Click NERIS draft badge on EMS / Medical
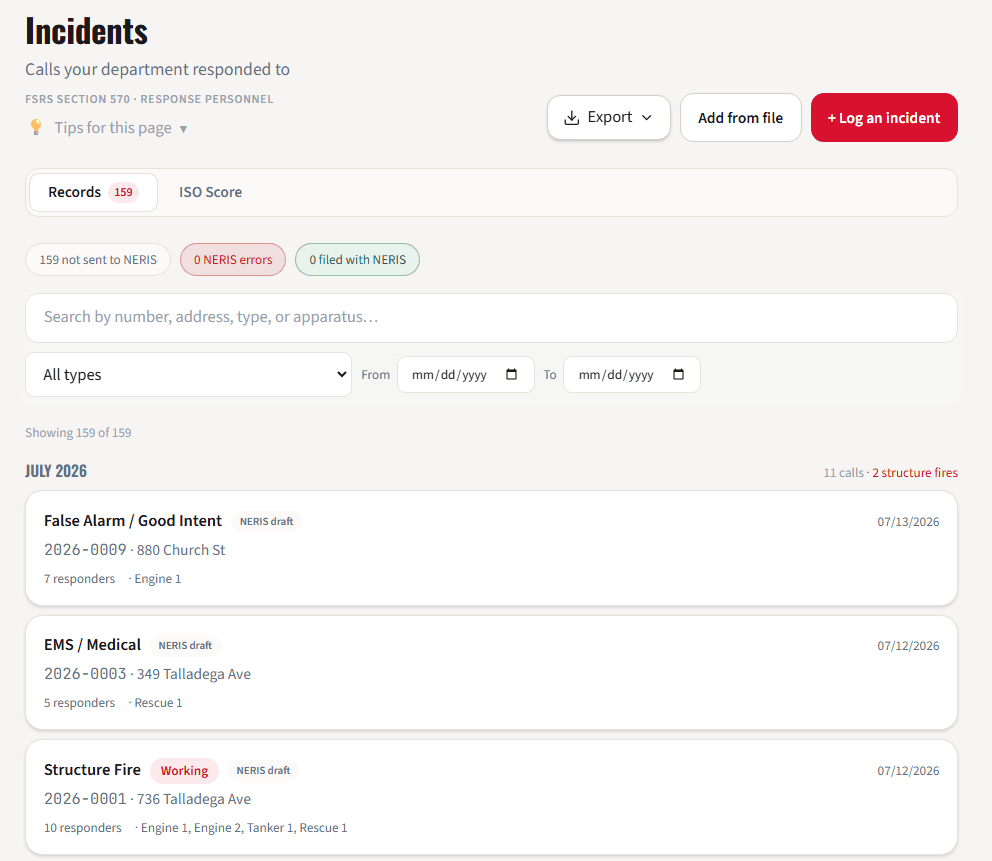Image resolution: width=992 pixels, height=861 pixels. coord(185,645)
